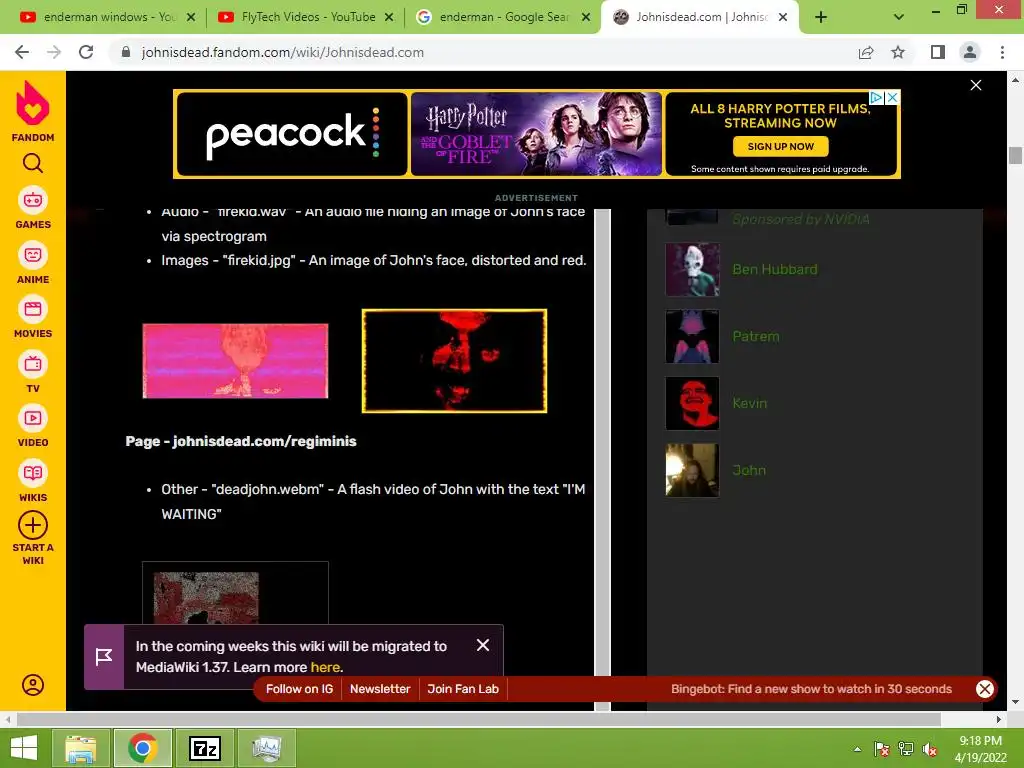
Task: Click the red firekid.jpg face thumbnail
Action: [x=455, y=360]
